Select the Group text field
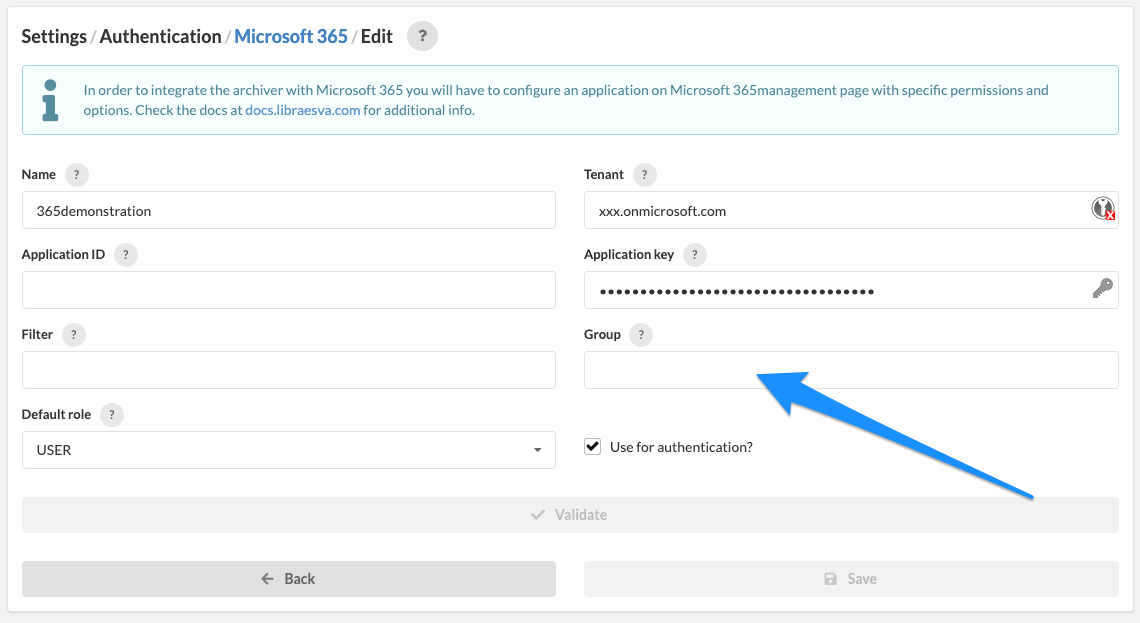The width and height of the screenshot is (1140, 623). [x=851, y=370]
